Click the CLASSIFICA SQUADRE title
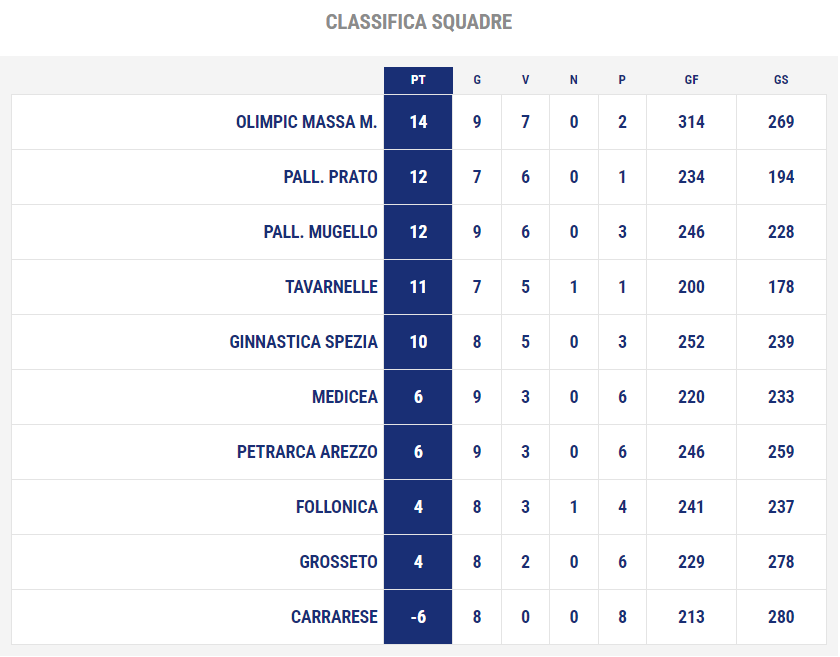The width and height of the screenshot is (840, 657). [x=419, y=23]
